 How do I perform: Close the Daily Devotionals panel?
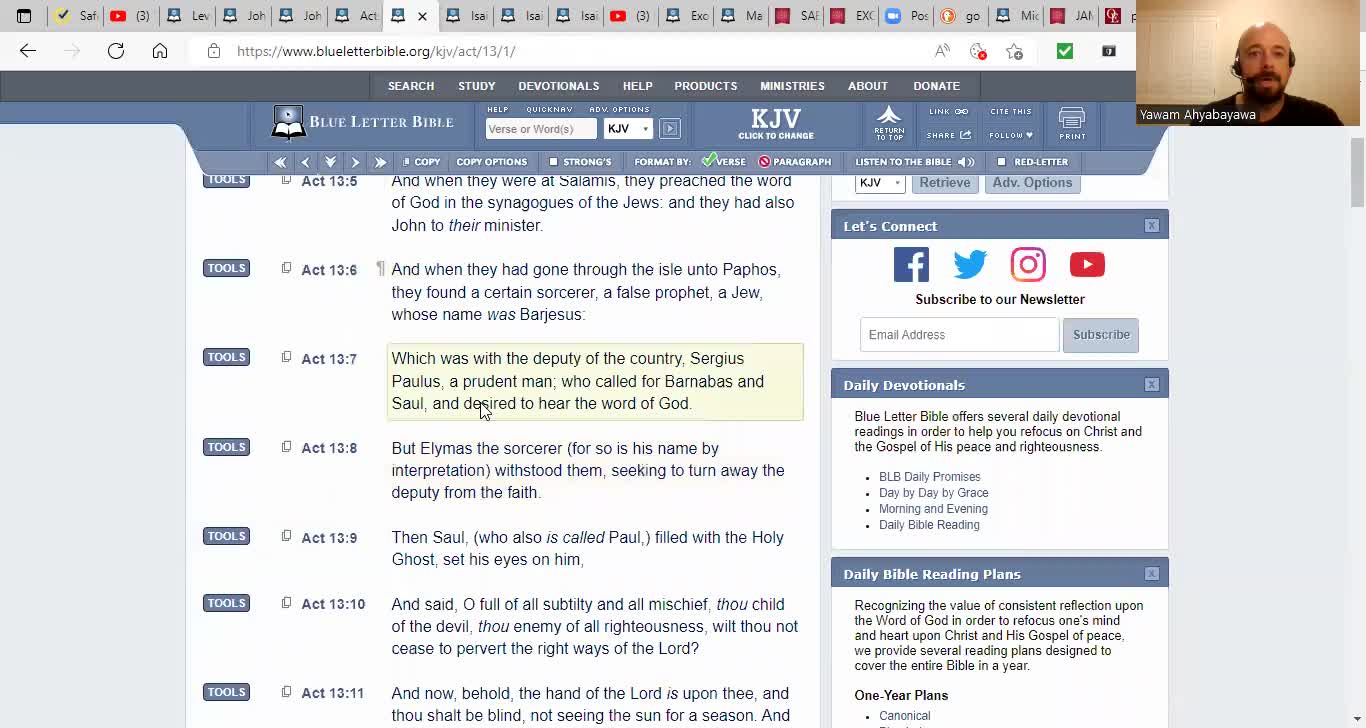tap(1152, 384)
